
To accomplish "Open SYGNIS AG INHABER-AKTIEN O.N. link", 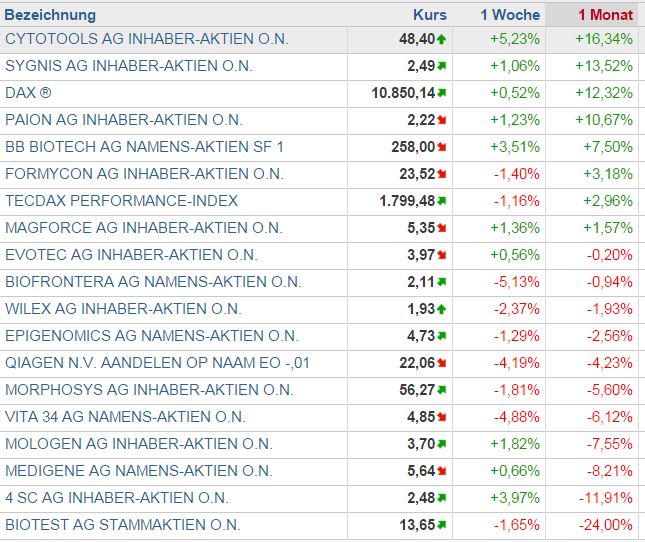I will (x=129, y=66).
